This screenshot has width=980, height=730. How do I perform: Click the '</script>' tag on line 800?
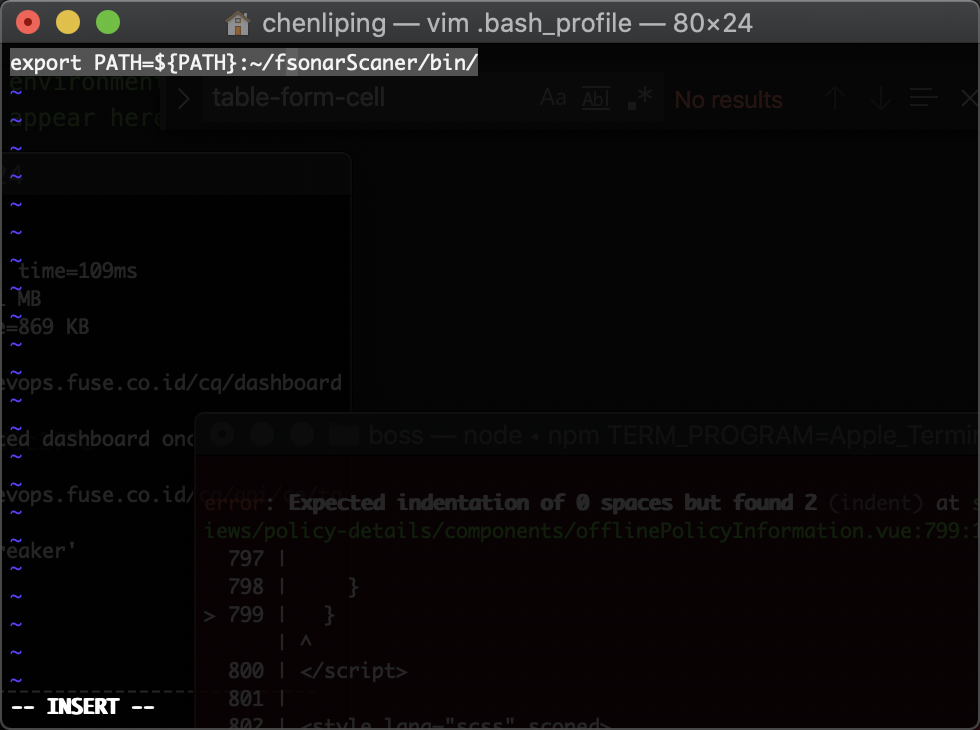click(x=353, y=671)
